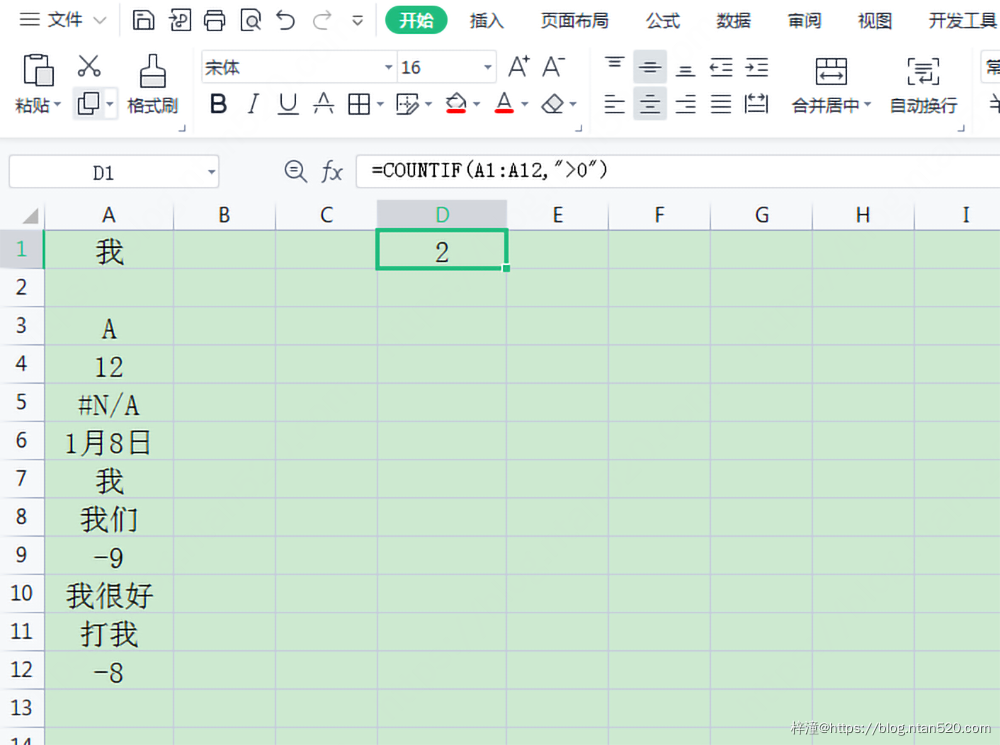Screen dimensions: 1000x745
Task: Click the Select All corner triangle
Action: click(x=30, y=216)
